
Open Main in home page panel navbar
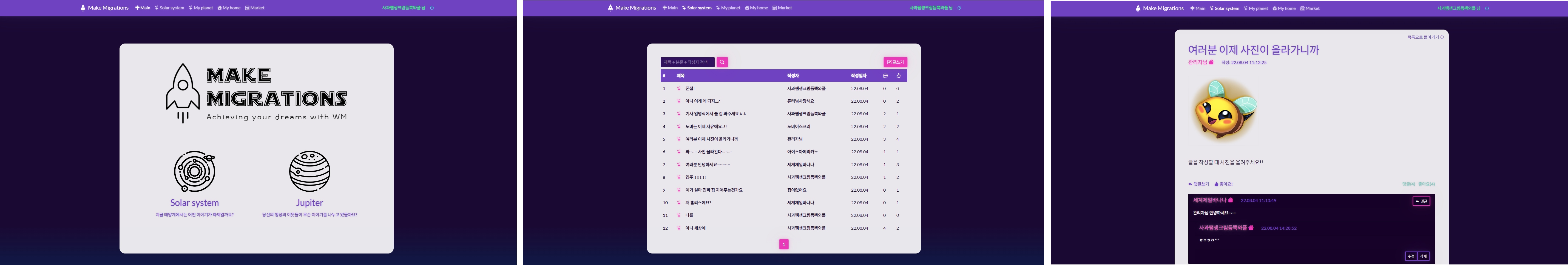click(143, 8)
